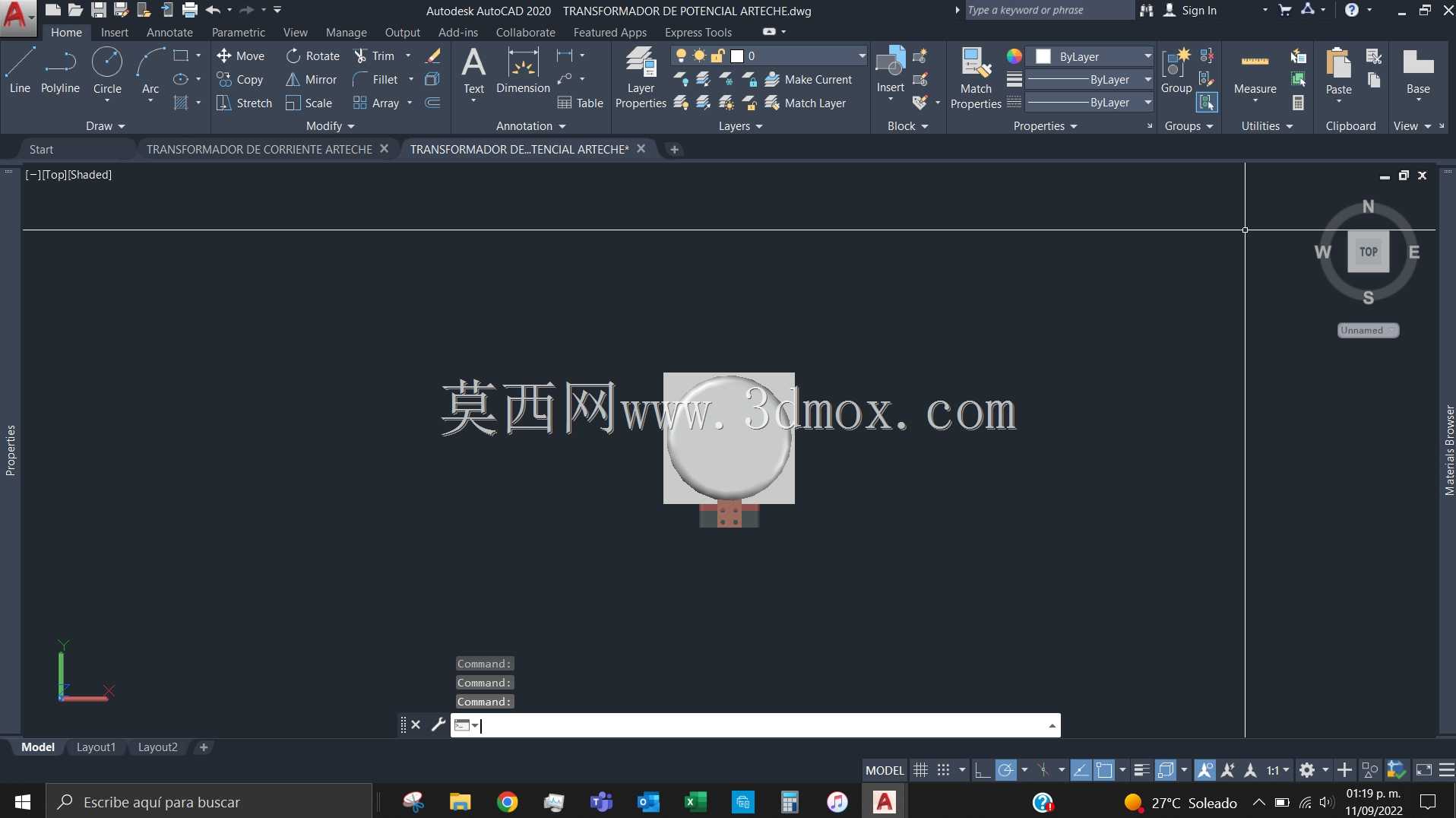Launch the Rotate command

[x=312, y=55]
